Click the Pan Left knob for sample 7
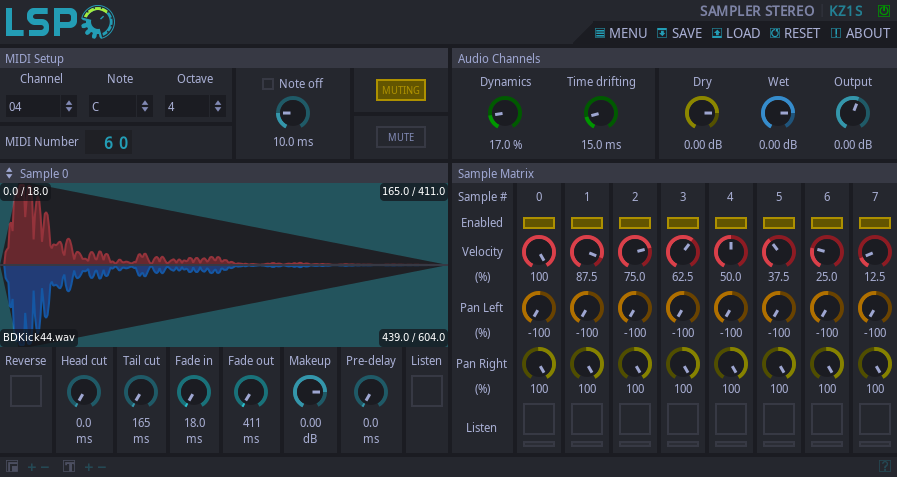The image size is (897, 477). pos(875,308)
